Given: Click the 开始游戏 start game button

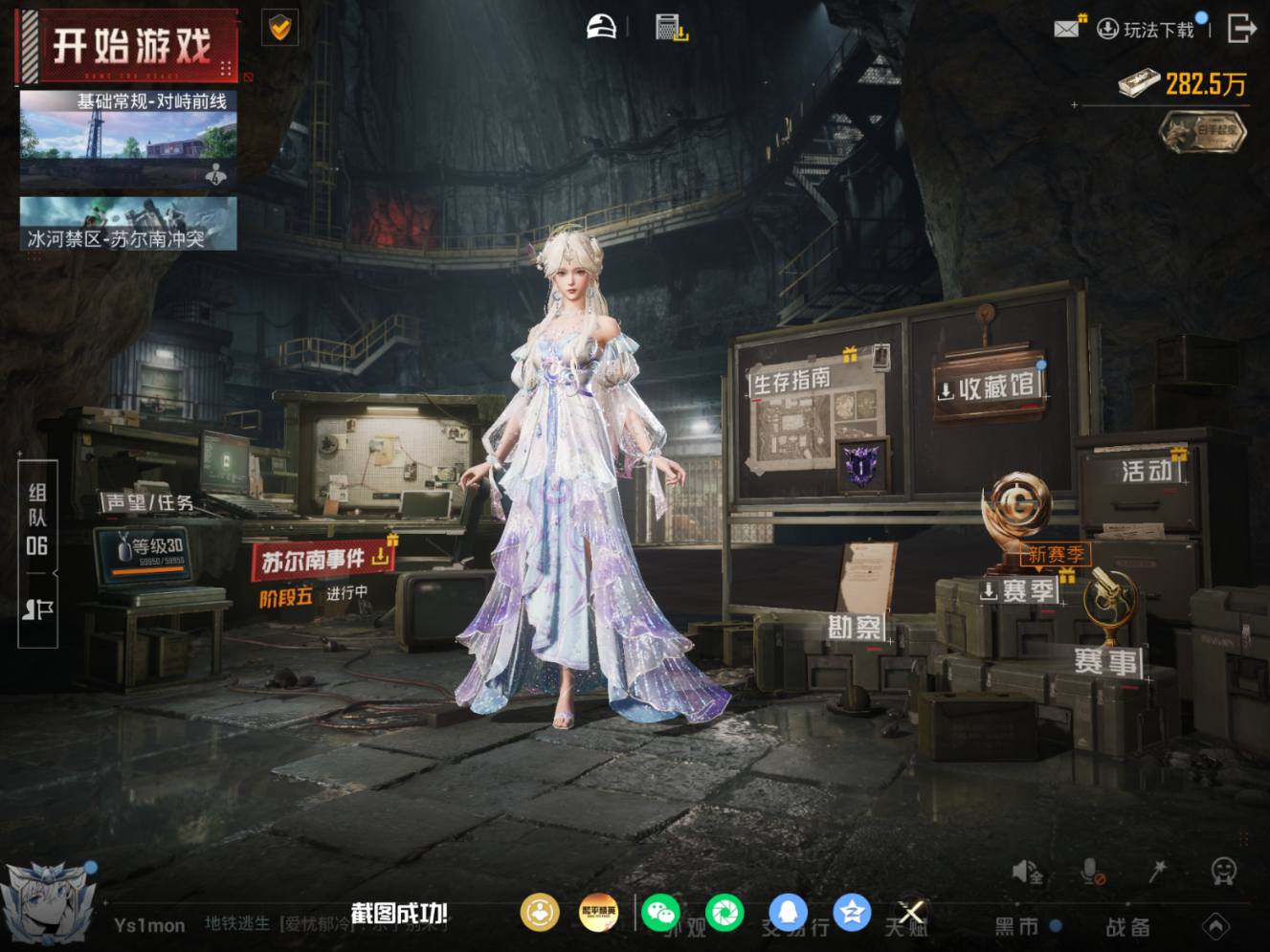Looking at the screenshot, I should (127, 45).
